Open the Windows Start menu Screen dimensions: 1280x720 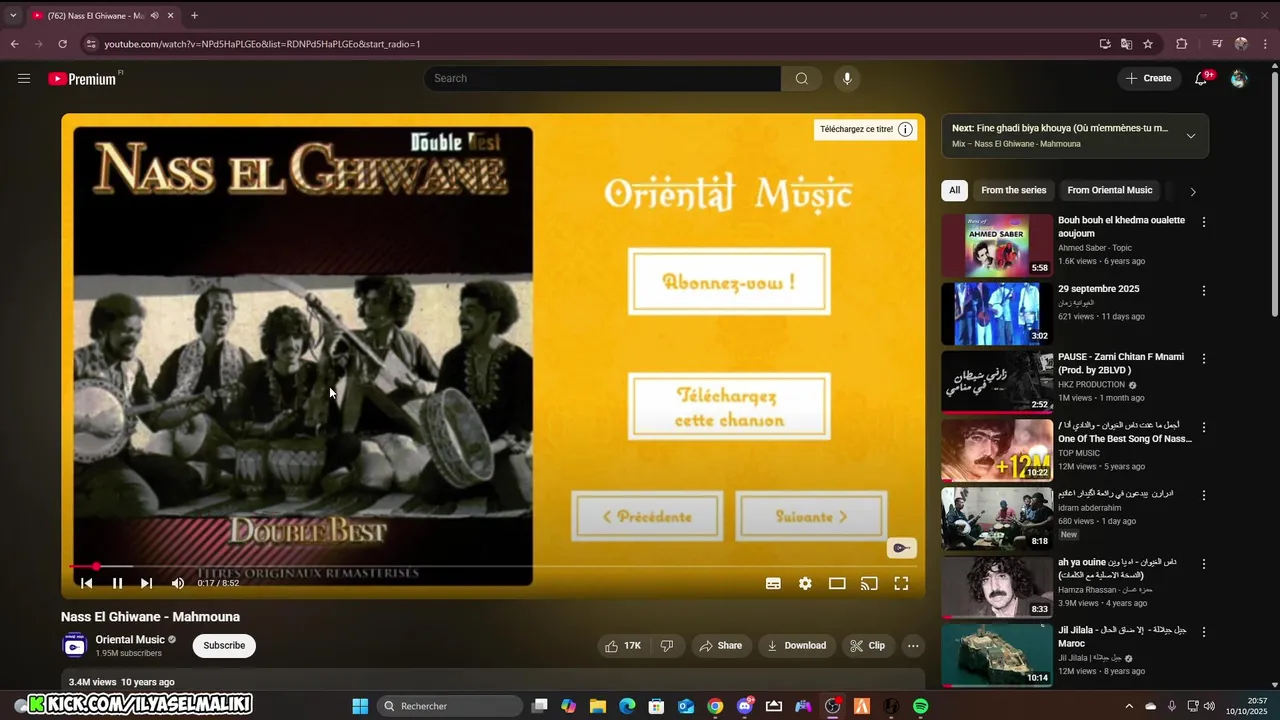click(x=361, y=706)
